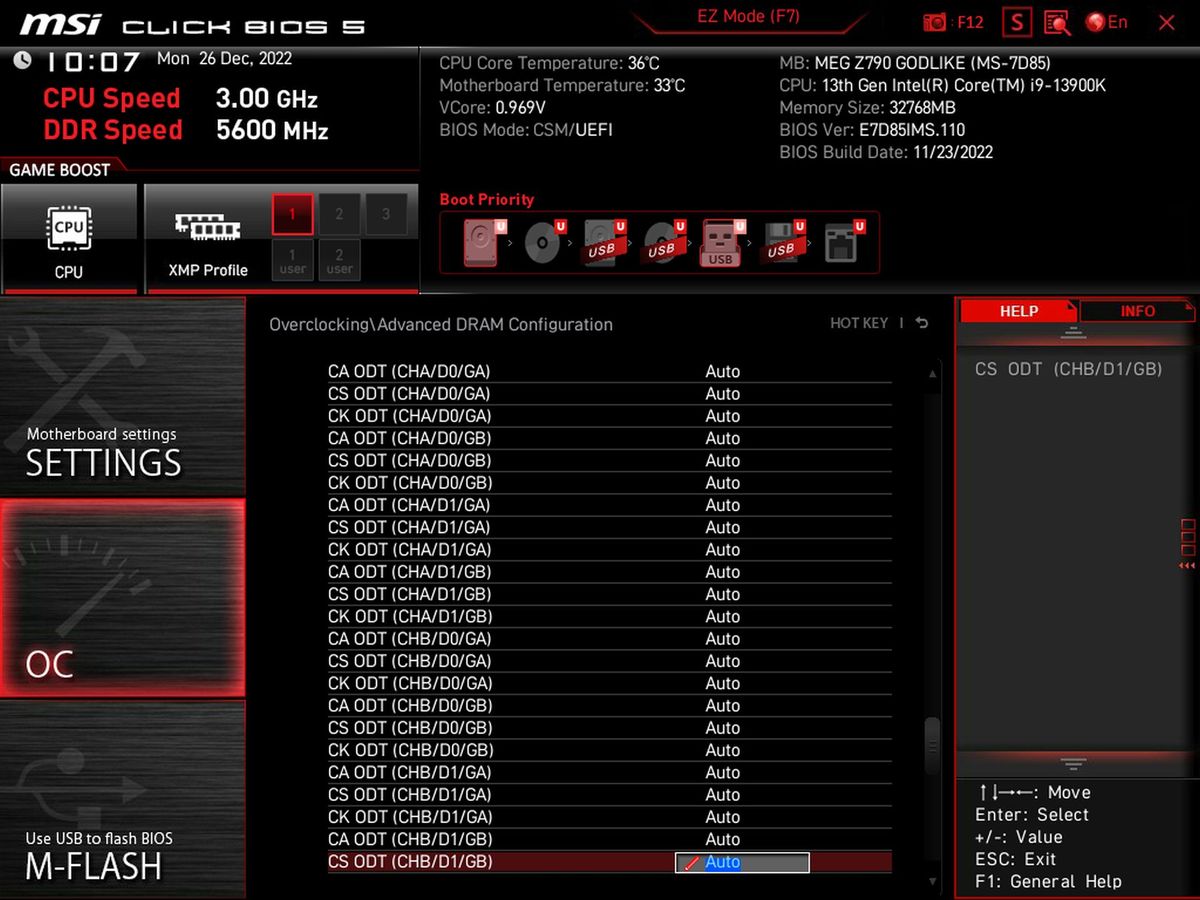This screenshot has height=900, width=1200.
Task: Select the USB hard disk boot device icon
Action: pos(603,242)
